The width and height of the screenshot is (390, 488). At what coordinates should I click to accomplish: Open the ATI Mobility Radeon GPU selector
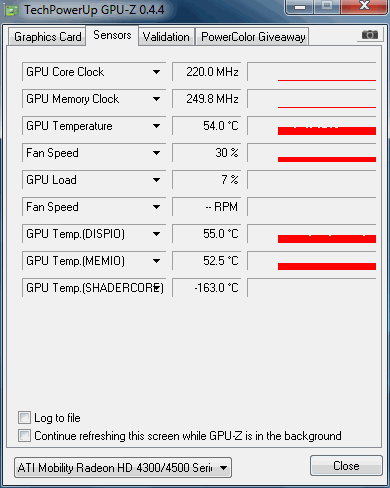point(123,468)
